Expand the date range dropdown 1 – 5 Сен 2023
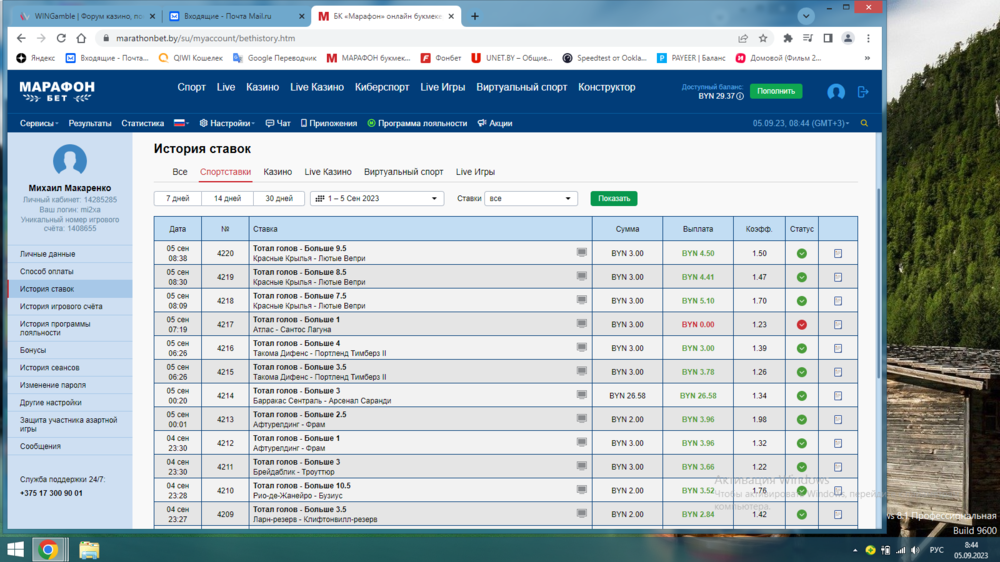1000x562 pixels. [377, 199]
